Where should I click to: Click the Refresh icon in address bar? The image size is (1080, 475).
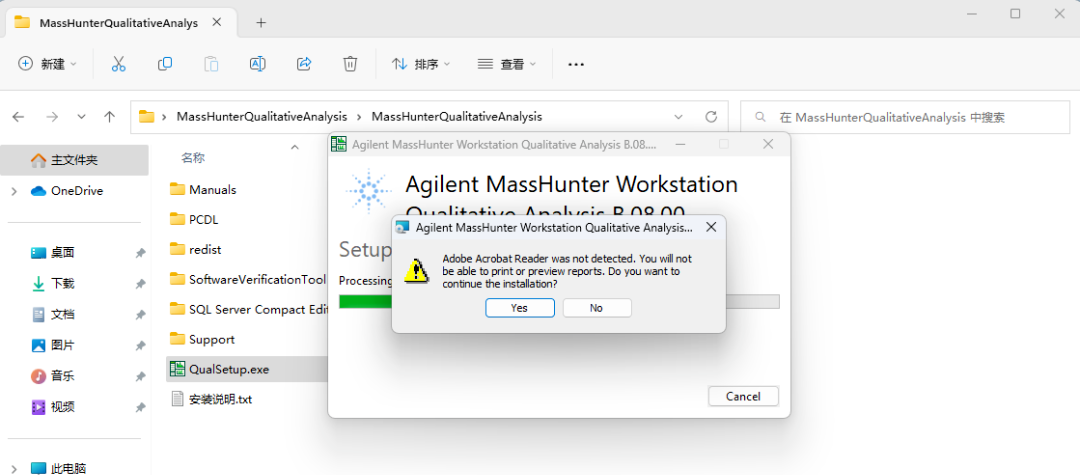[x=712, y=117]
